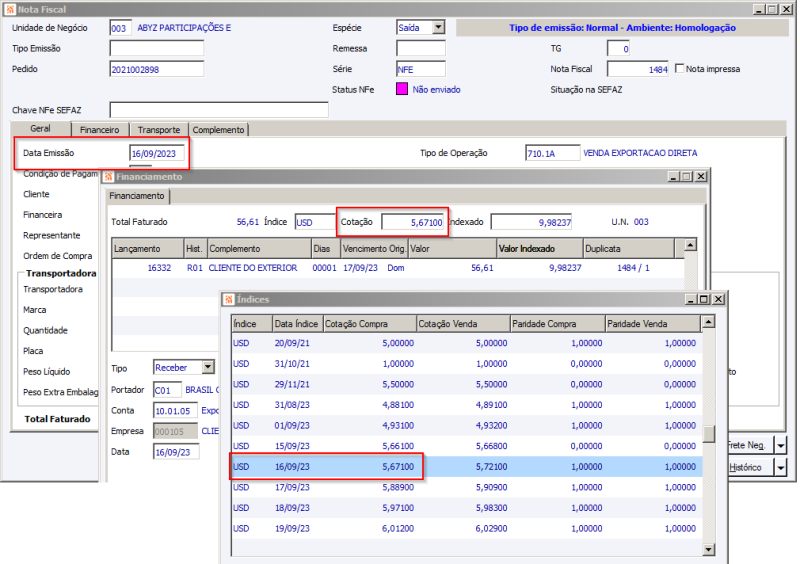Screen dimensions: 800x564
Task: Click the Nota Fiscal window title icon
Action: coord(10,8)
